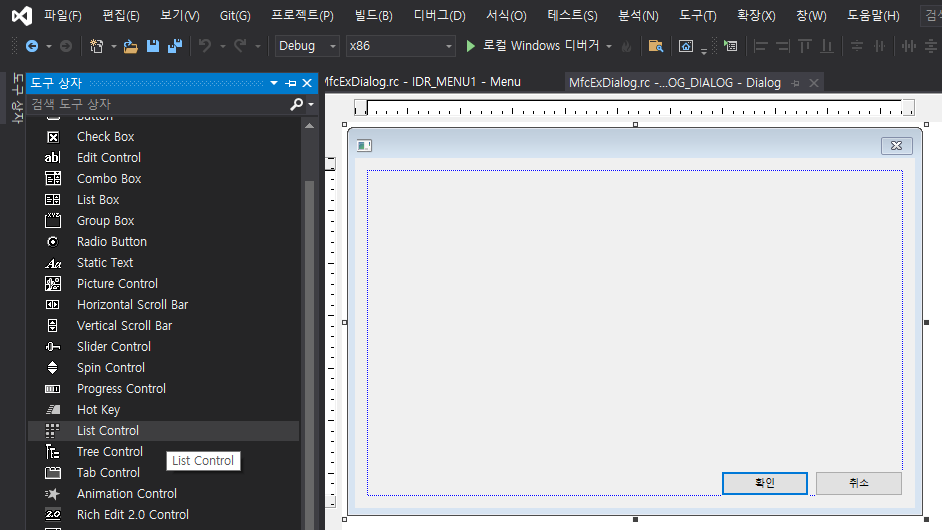Open the toolbox window options dropdown
The width and height of the screenshot is (942, 530).
pyautogui.click(x=274, y=83)
